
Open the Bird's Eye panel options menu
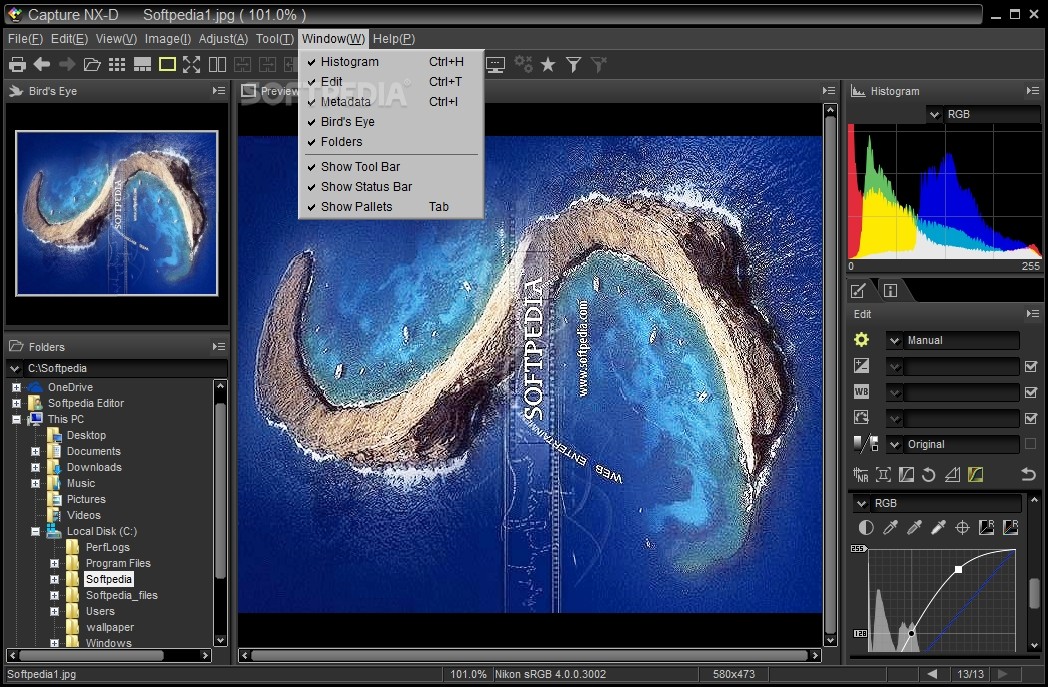coord(219,90)
